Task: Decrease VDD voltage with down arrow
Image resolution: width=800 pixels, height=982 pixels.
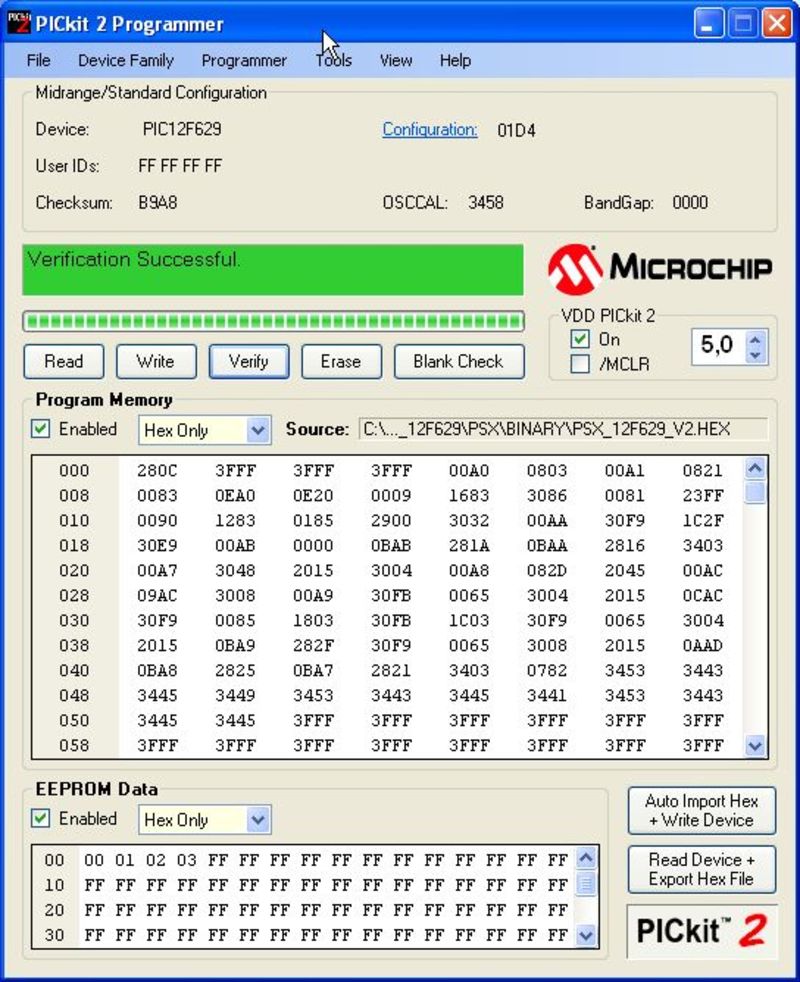Action: pyautogui.click(x=756, y=354)
